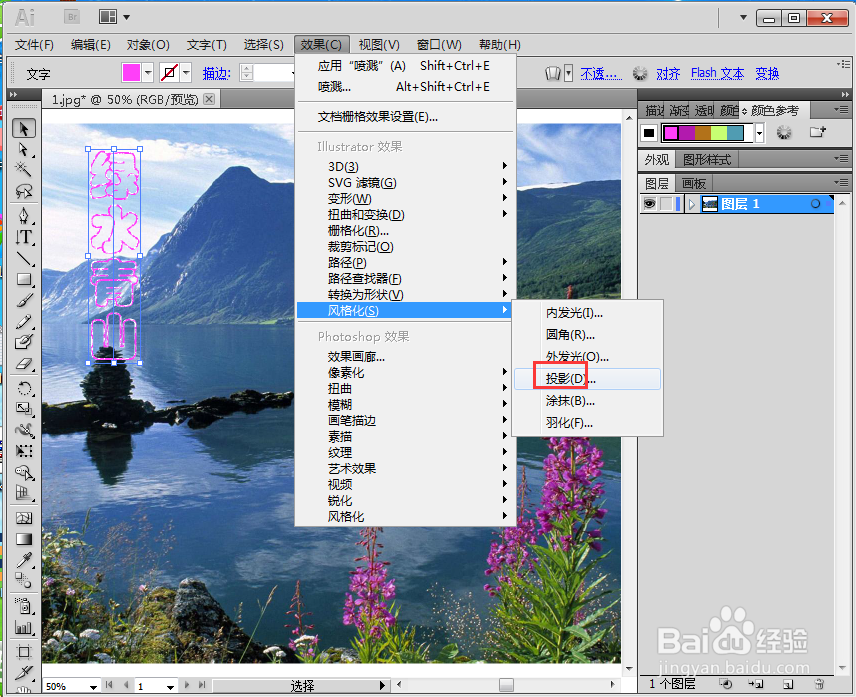The height and width of the screenshot is (697, 856).
Task: Select the Eraser tool
Action: 23,364
